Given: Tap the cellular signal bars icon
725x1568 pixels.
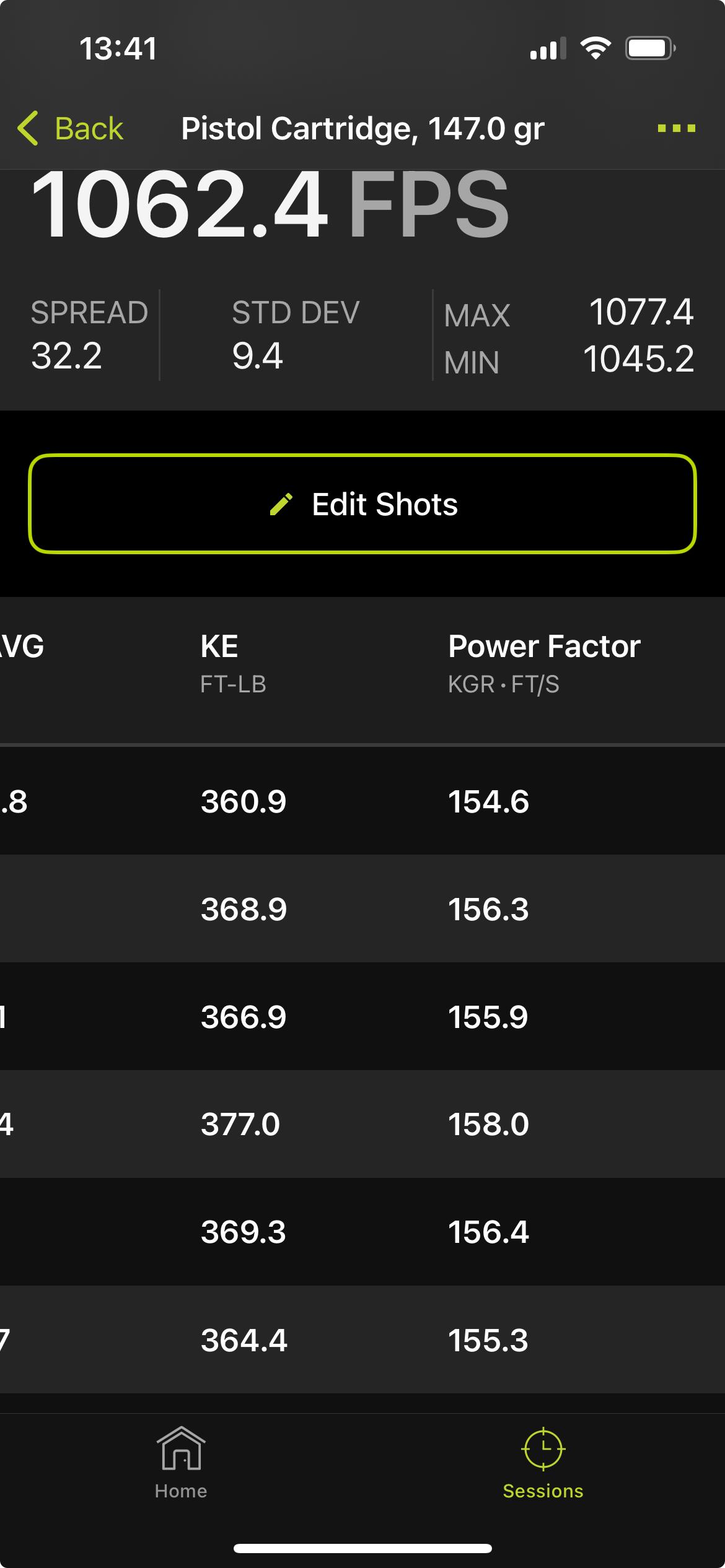Looking at the screenshot, I should 548,48.
